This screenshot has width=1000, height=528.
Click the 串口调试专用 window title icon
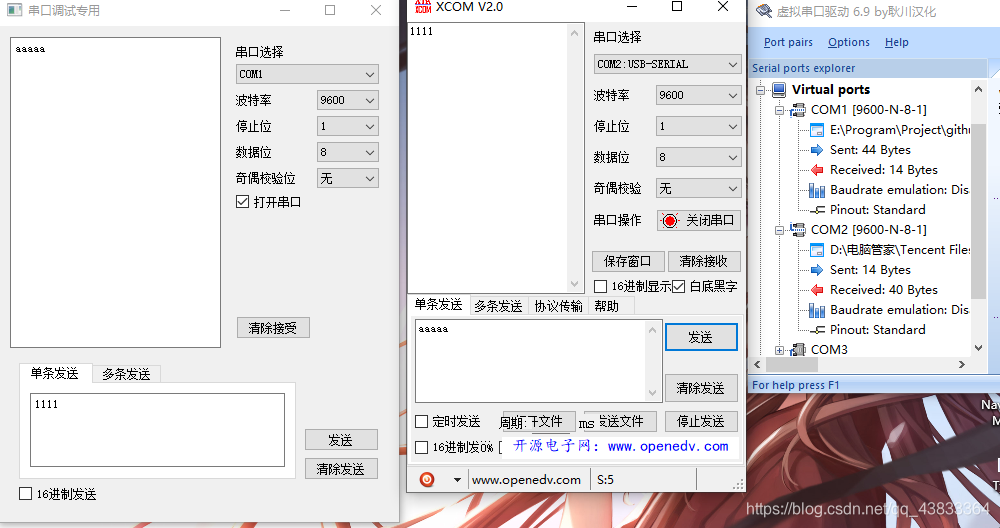pyautogui.click(x=14, y=10)
